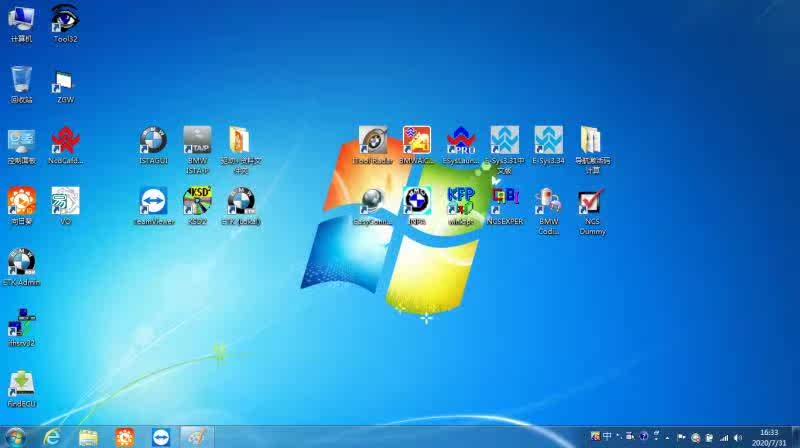Screen dimensions: 800x448
Task: Expand the hidden tray icons arrow
Action: tap(667, 437)
